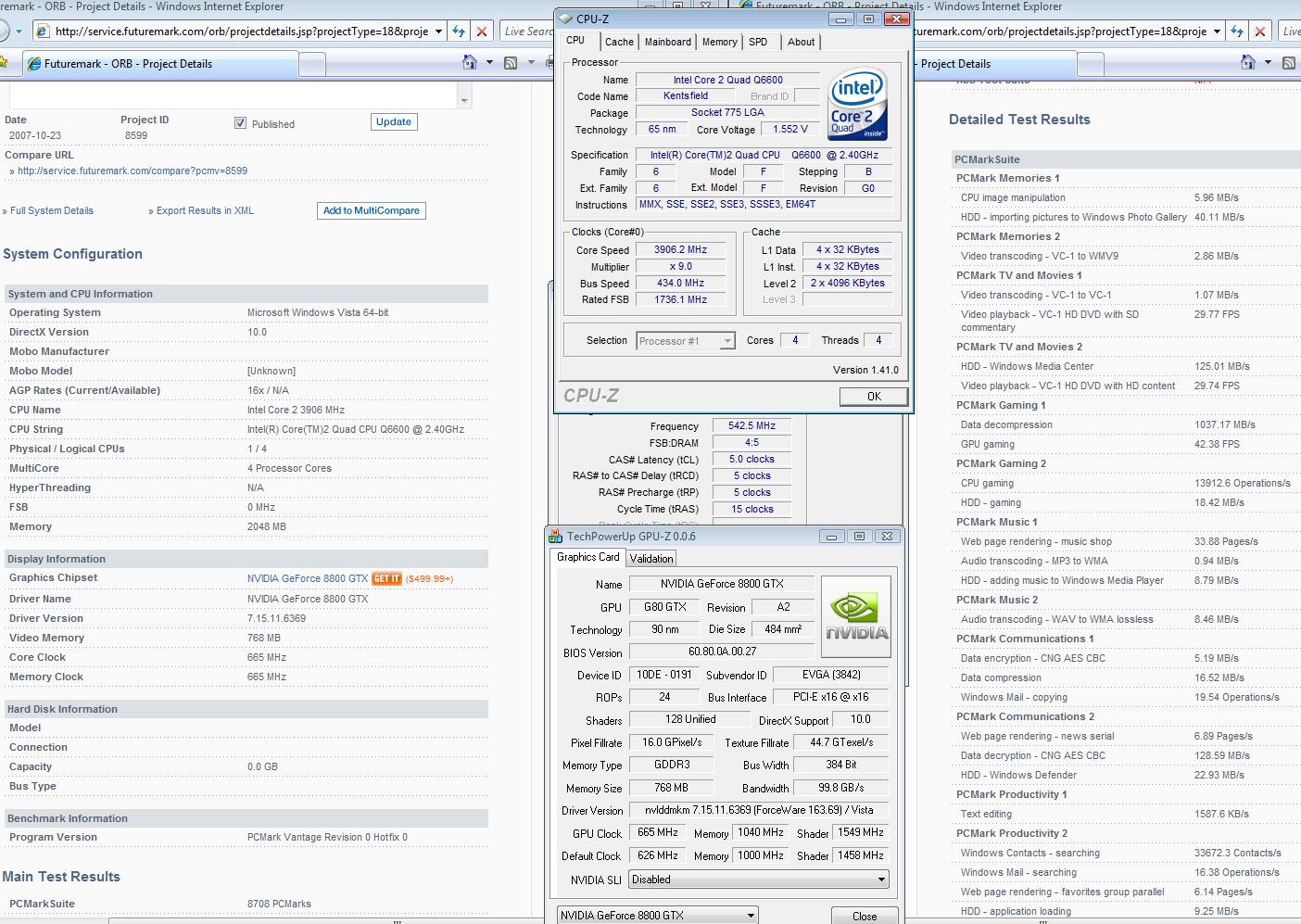The width and height of the screenshot is (1301, 924).
Task: Open Home page icon in left IE window
Action: 471,63
